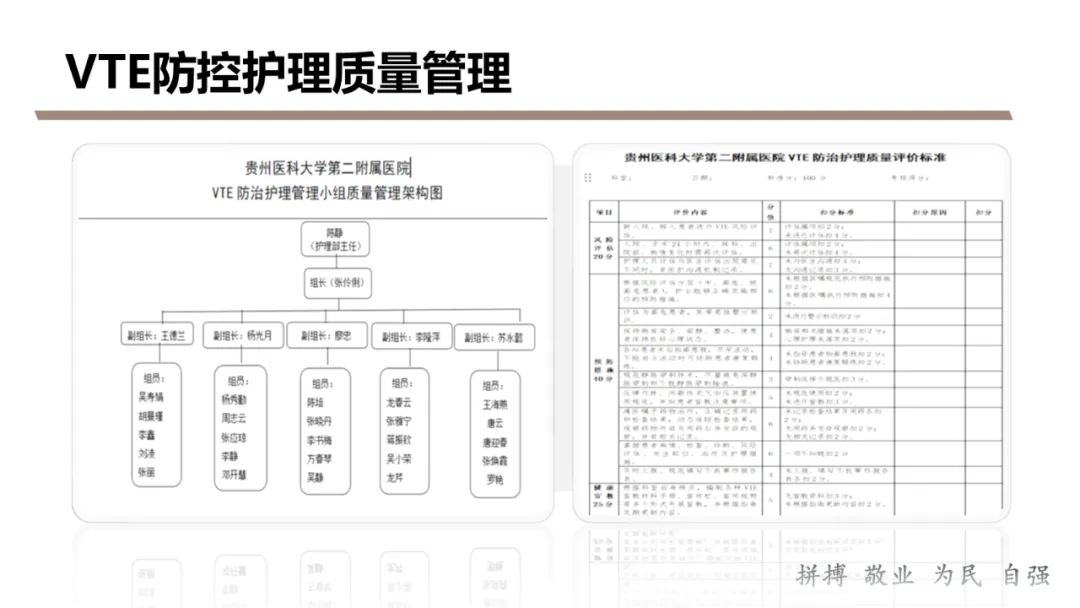Click member name 唐云
Viewport: 1080px width, 608px height.
495,423
